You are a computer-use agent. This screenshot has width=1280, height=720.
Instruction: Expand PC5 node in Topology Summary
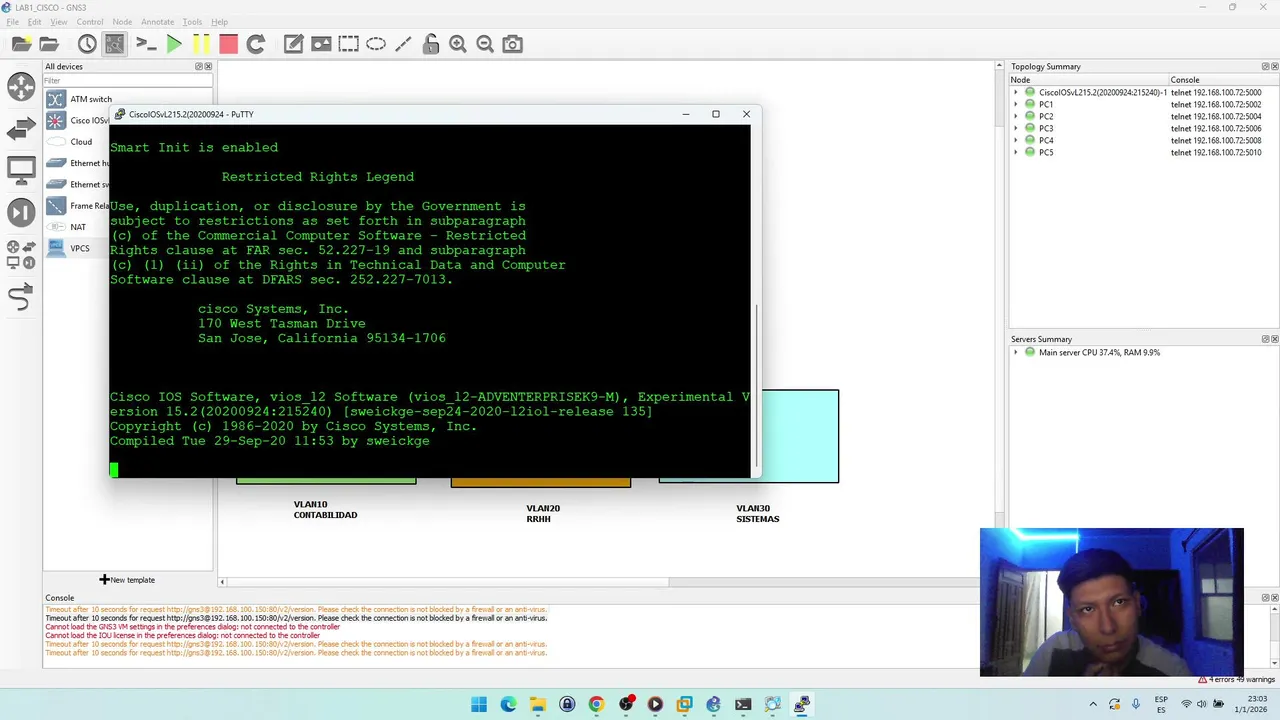tap(1016, 152)
